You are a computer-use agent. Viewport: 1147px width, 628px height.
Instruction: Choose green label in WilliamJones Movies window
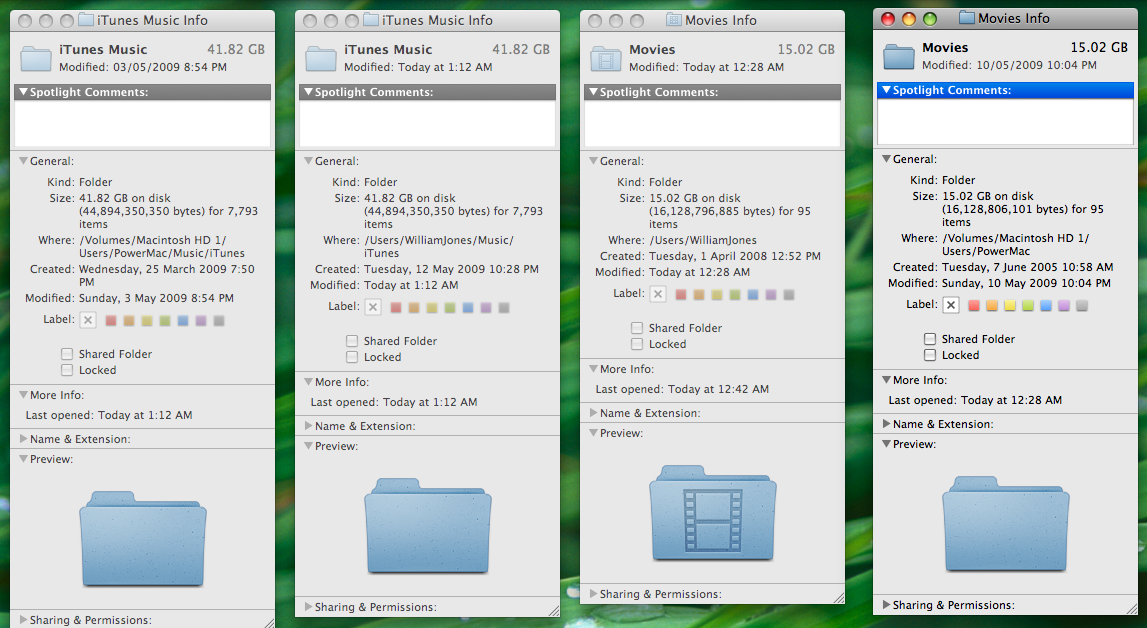point(734,295)
